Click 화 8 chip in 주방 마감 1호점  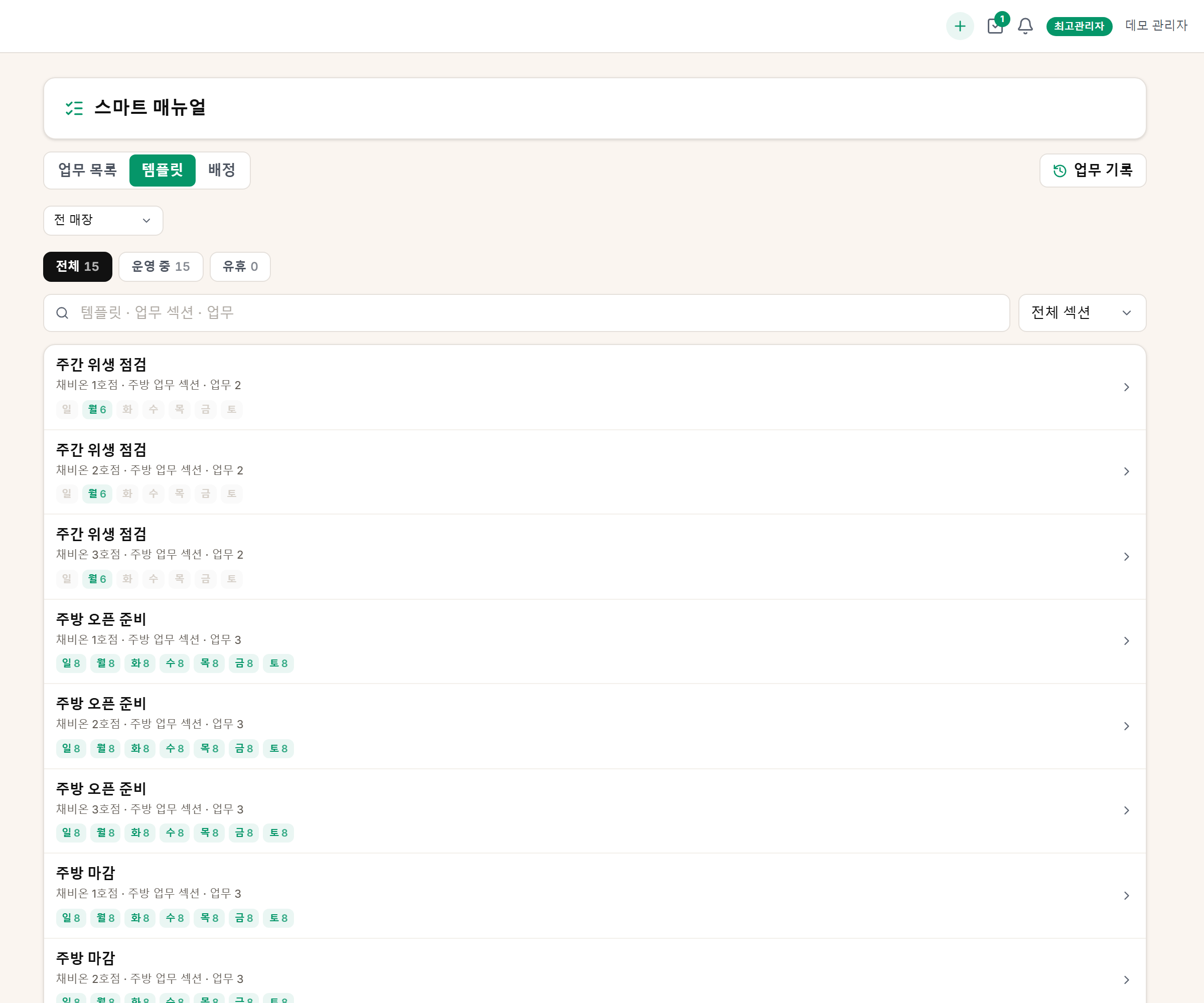click(x=140, y=918)
